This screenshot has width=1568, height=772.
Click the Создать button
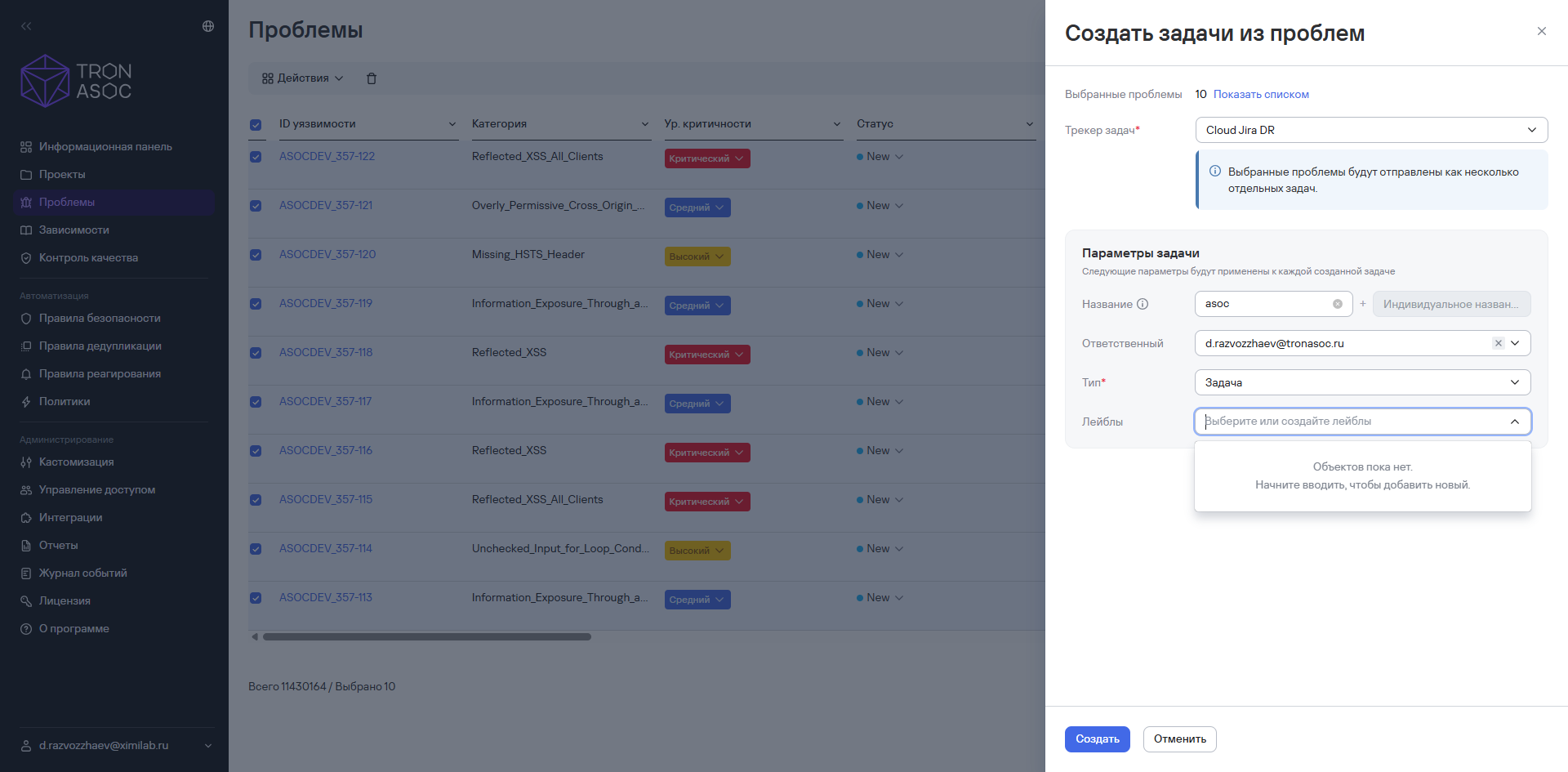coord(1097,739)
